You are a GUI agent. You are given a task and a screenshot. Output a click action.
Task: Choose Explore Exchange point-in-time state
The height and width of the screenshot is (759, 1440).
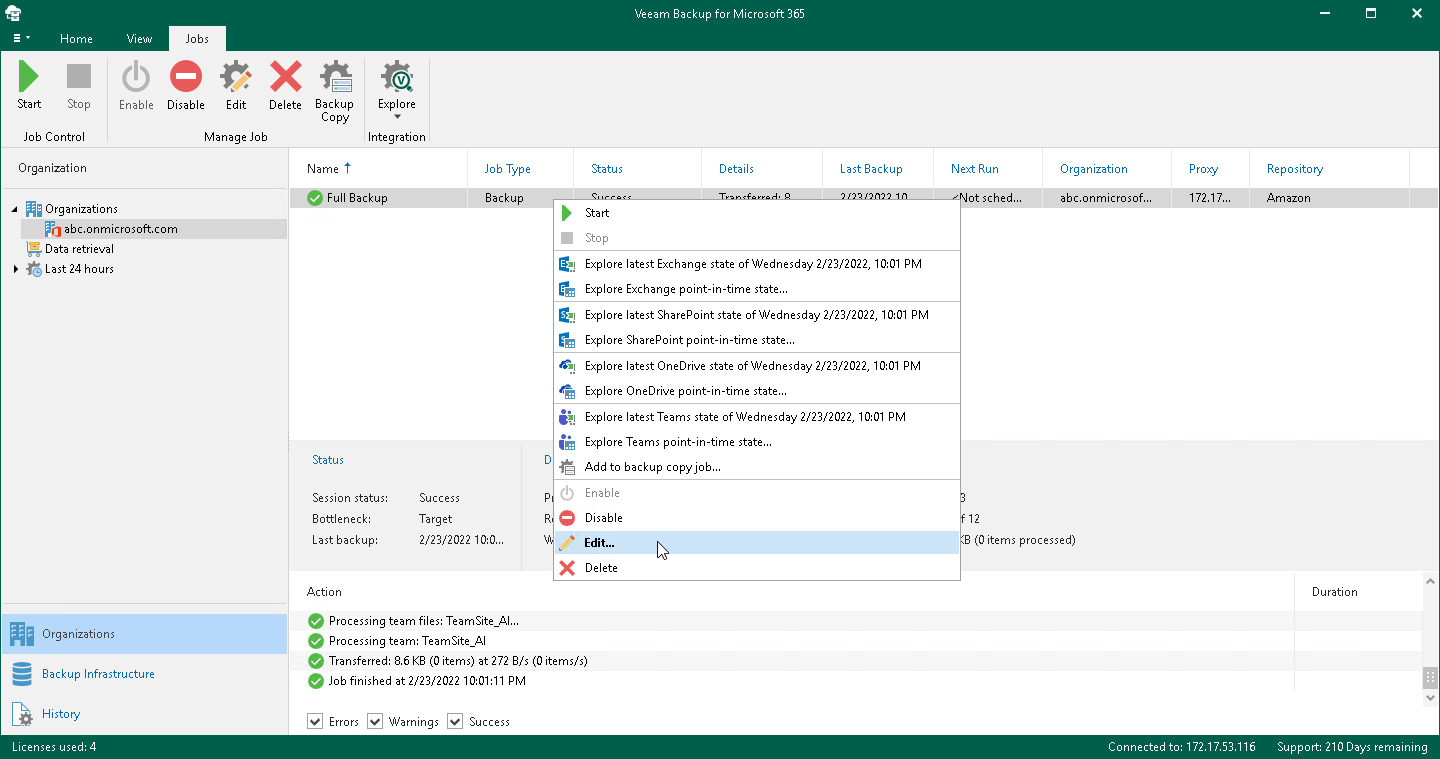point(757,289)
